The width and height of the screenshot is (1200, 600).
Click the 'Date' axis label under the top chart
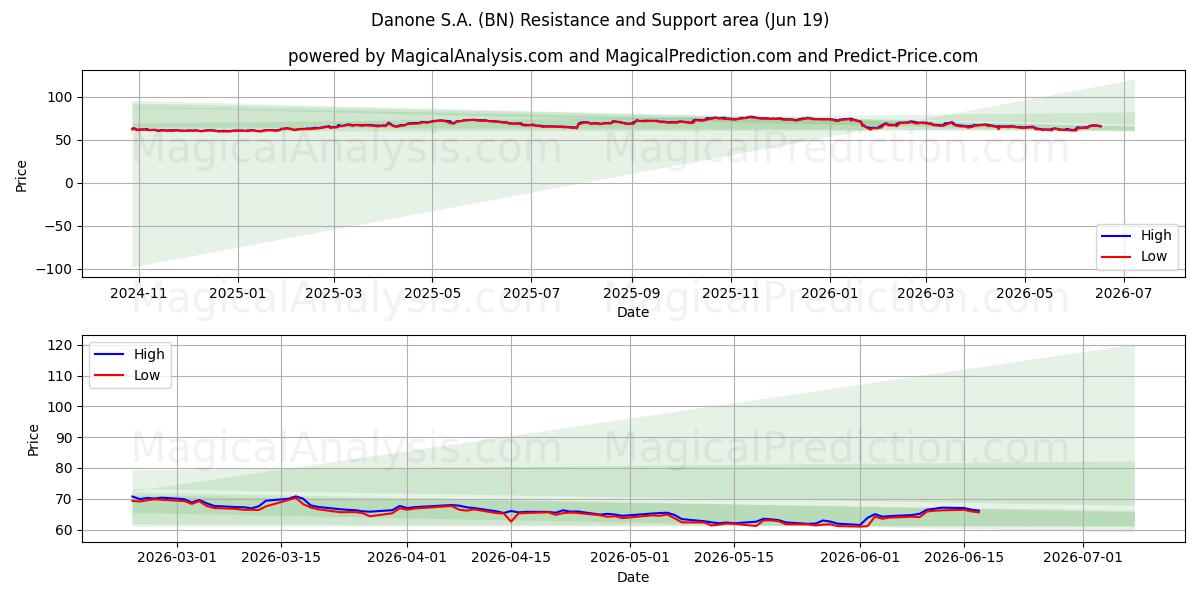coord(633,313)
